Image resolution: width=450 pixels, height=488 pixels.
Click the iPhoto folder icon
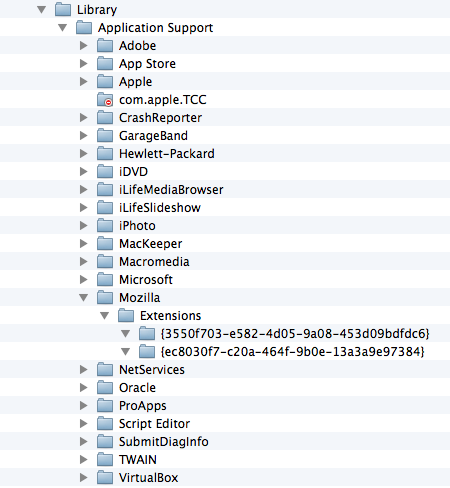(x=105, y=225)
